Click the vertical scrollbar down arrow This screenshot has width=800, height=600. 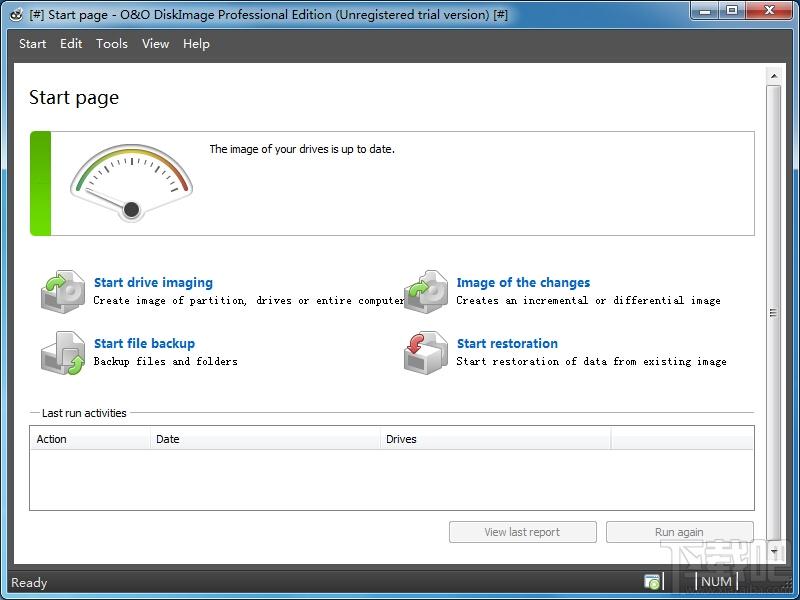tap(774, 551)
